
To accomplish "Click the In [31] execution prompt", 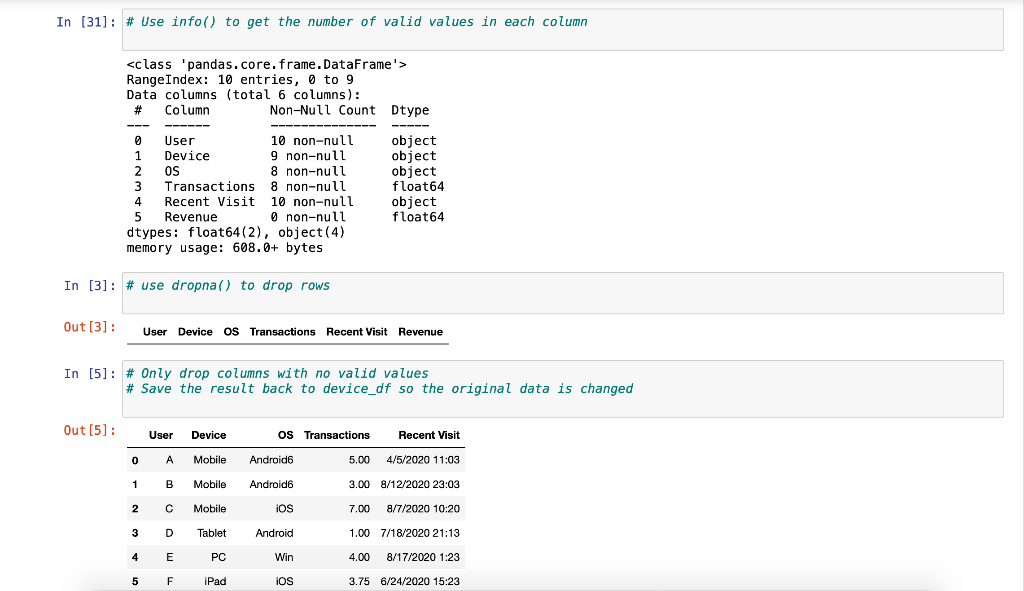I will [84, 21].
